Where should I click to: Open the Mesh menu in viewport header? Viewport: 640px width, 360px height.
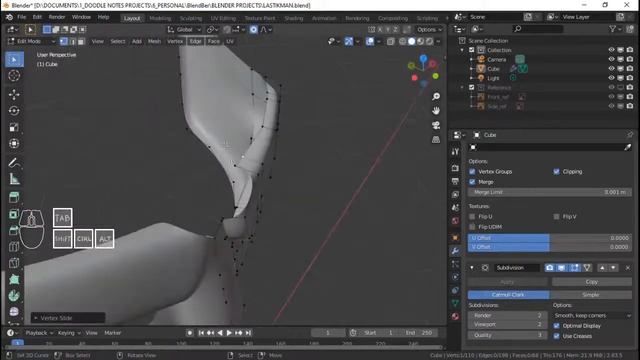coord(154,41)
